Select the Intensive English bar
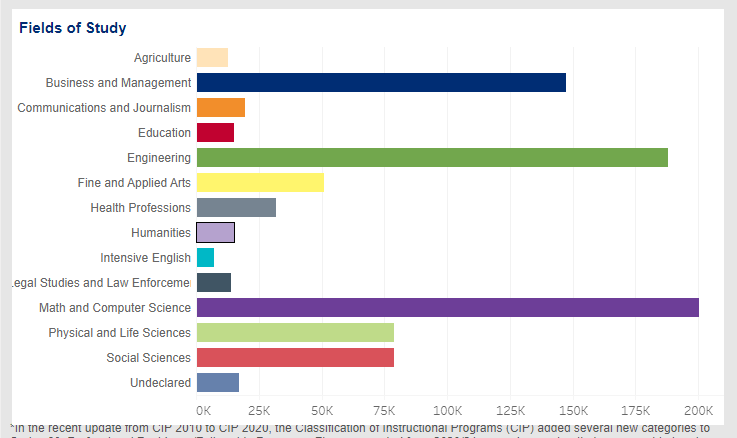Image resolution: width=737 pixels, height=438 pixels. [205, 258]
